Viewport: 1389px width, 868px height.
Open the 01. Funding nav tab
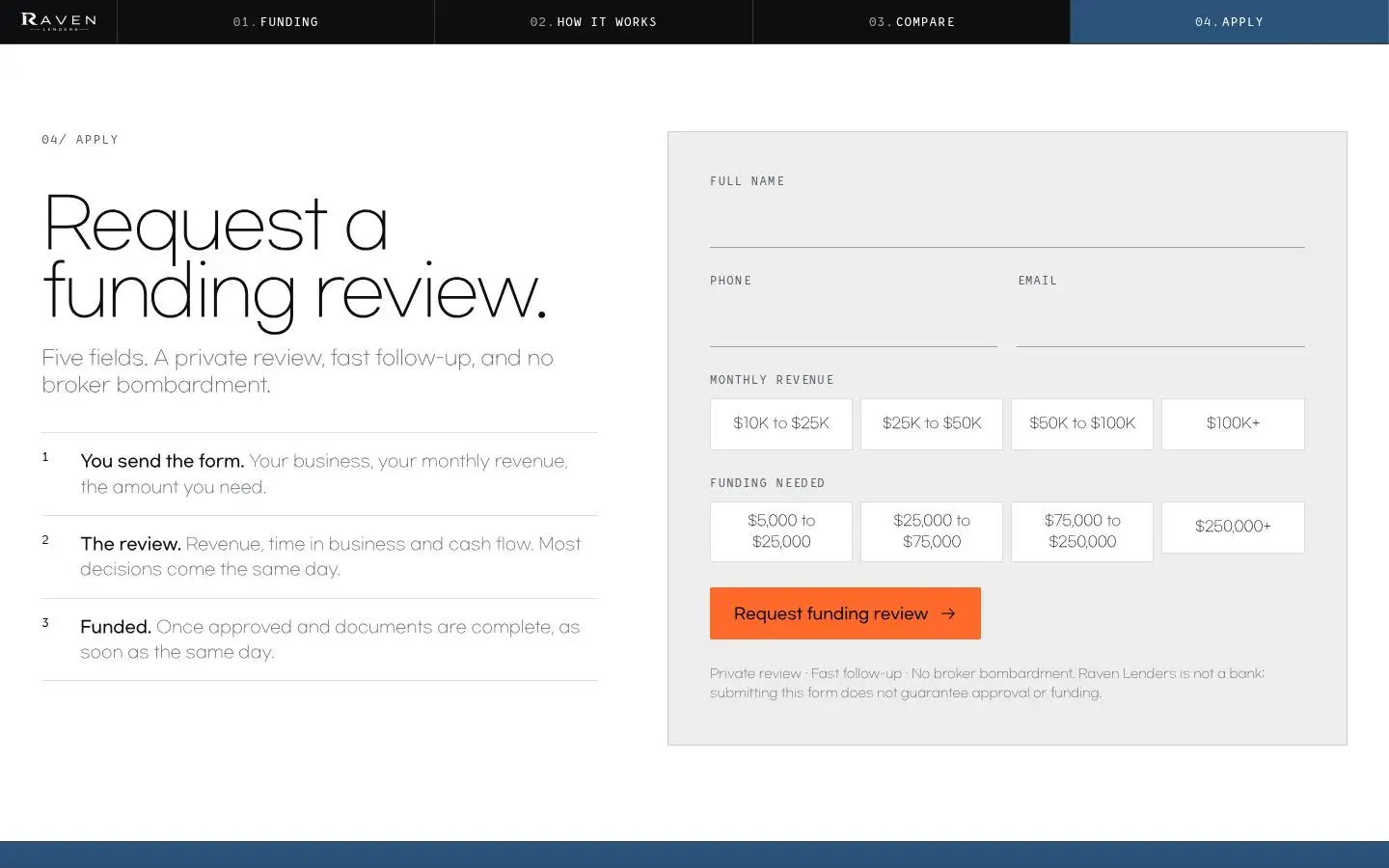276,21
